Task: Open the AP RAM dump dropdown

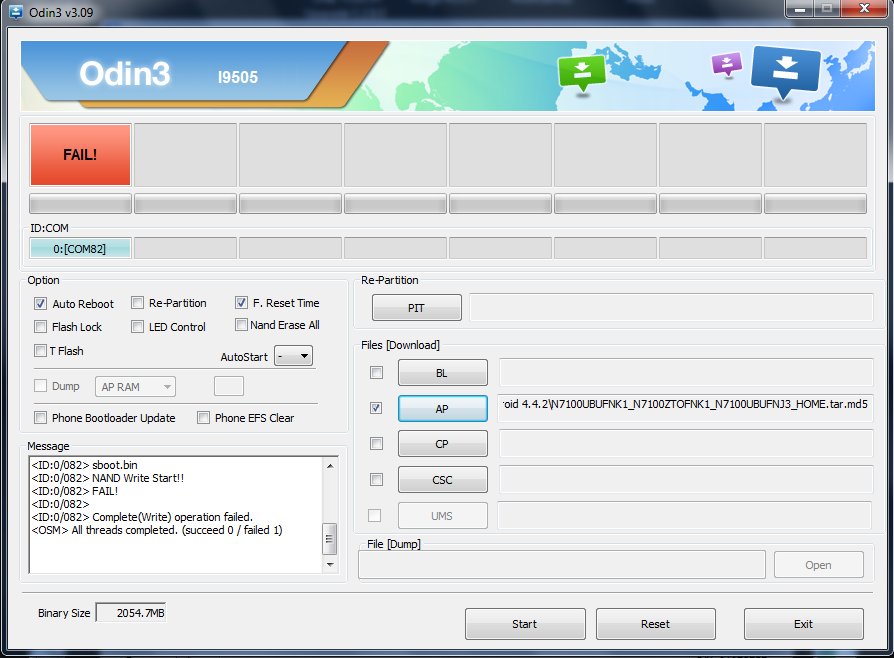Action: (x=135, y=387)
